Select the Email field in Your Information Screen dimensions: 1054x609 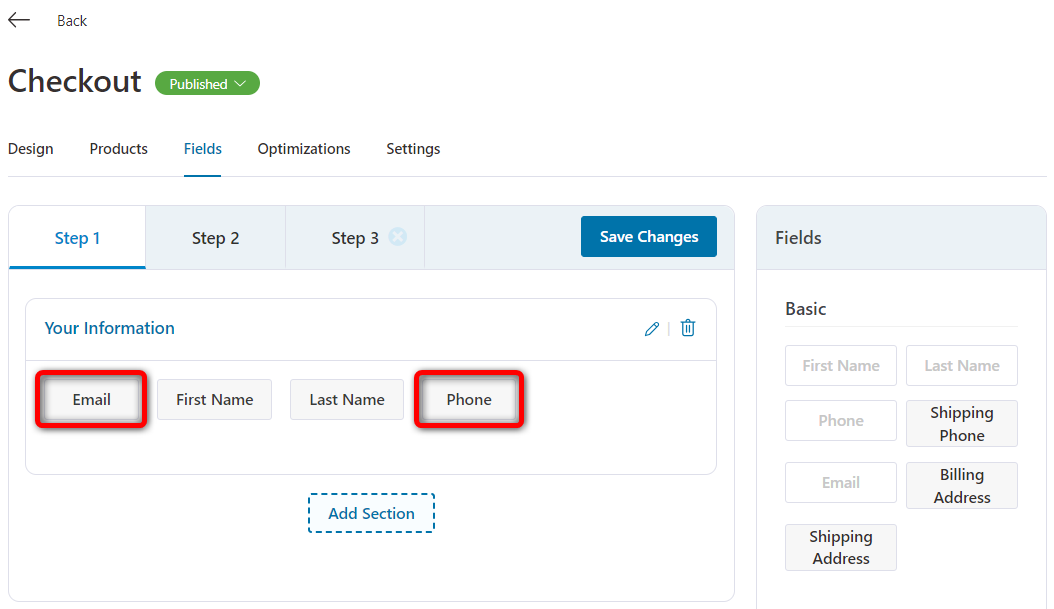[91, 399]
